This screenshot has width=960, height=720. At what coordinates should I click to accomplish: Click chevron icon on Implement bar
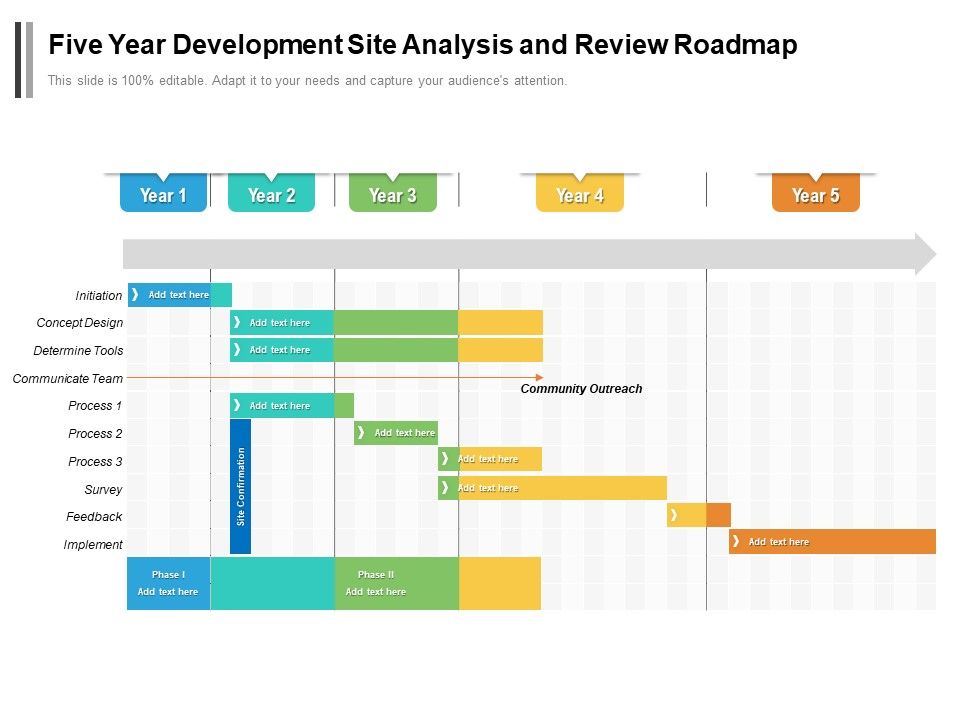[736, 541]
